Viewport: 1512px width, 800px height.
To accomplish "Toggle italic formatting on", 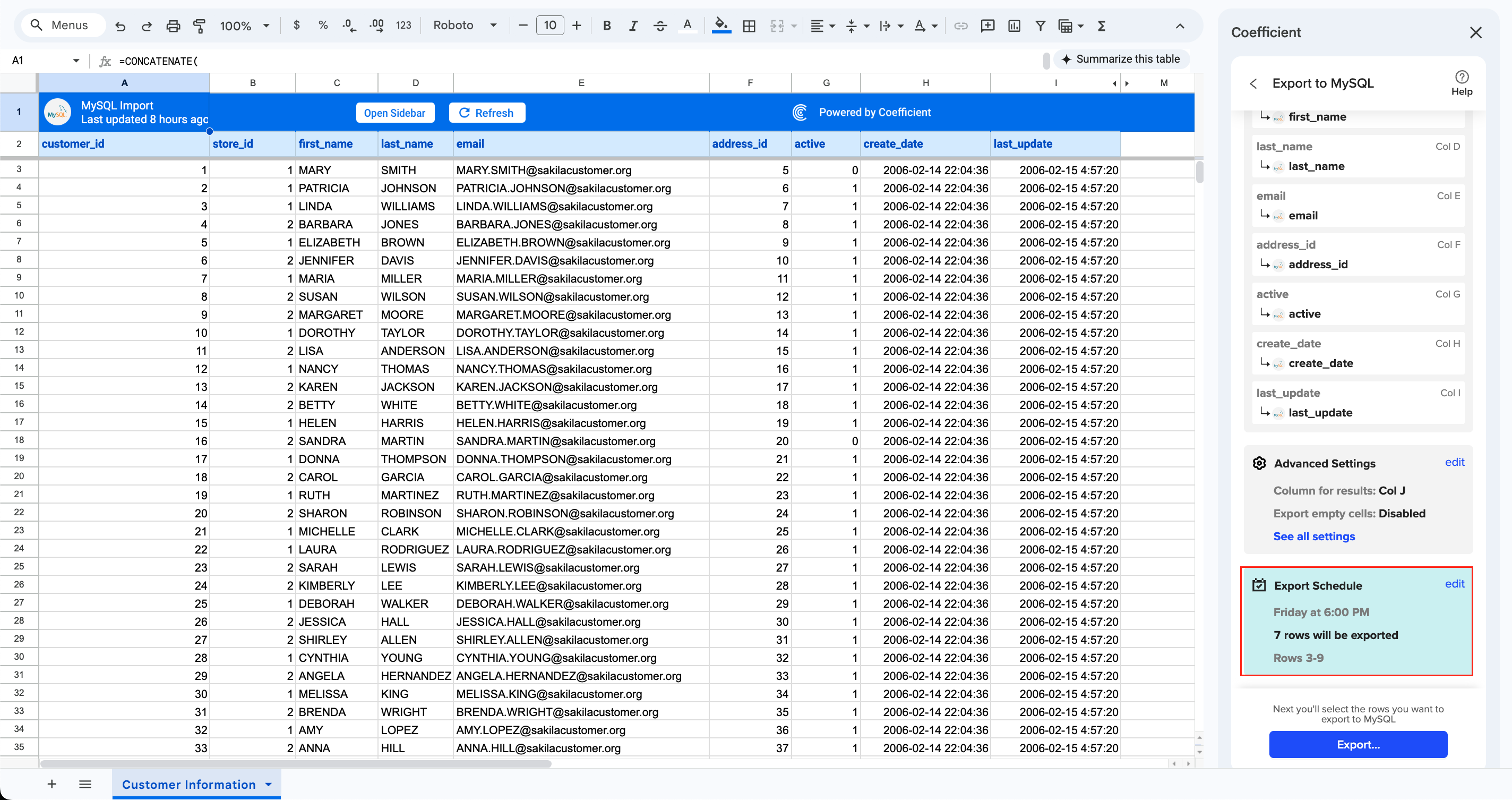I will point(633,25).
